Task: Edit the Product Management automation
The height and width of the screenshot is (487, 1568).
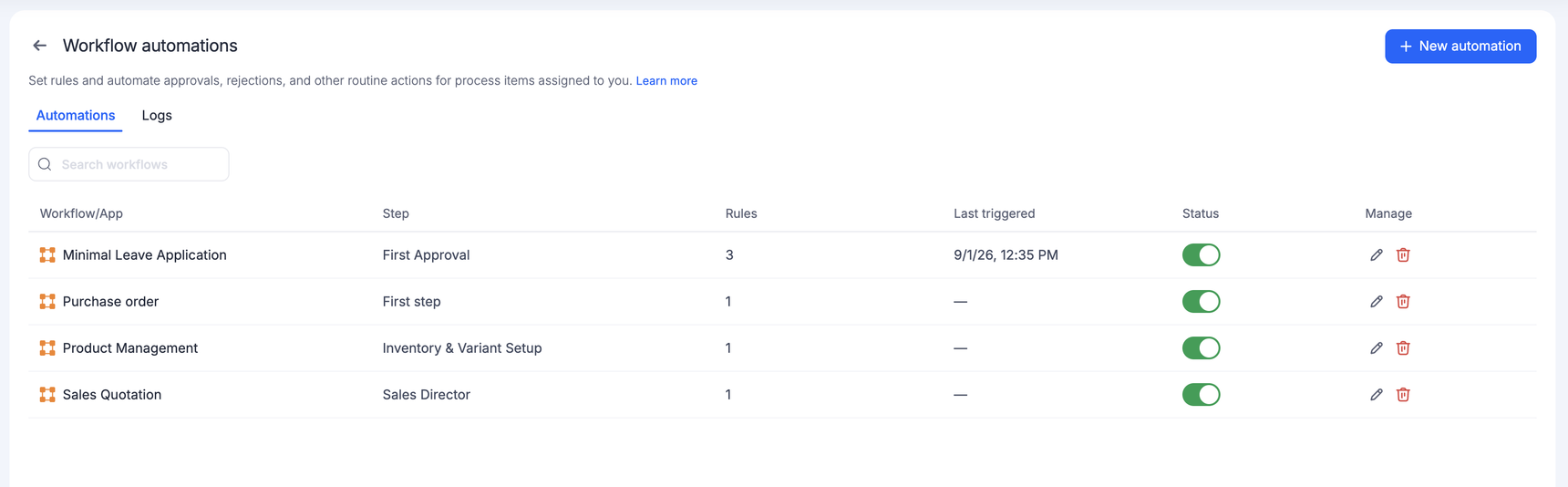Action: tap(1377, 348)
